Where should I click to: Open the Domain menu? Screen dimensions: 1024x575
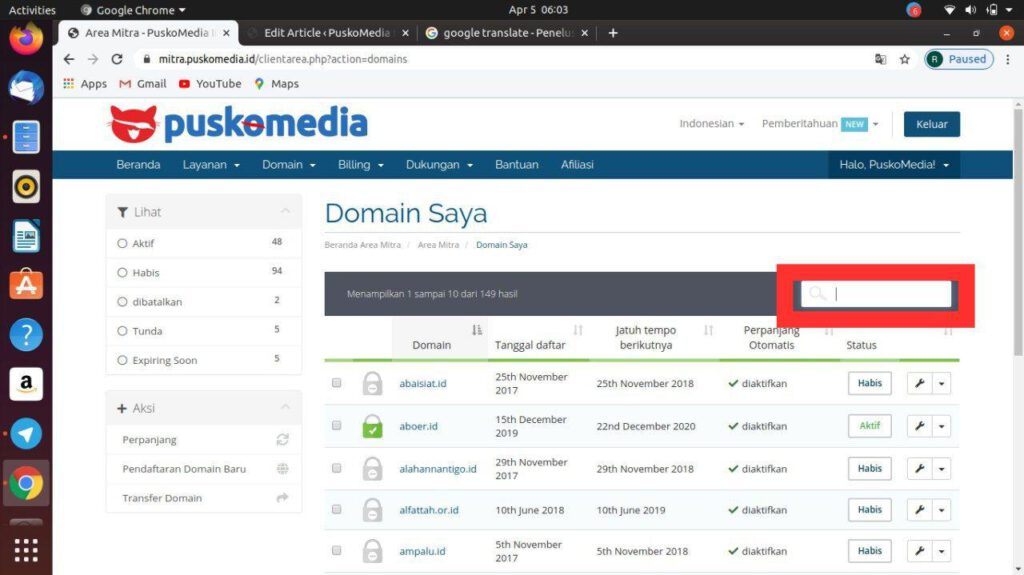pyautogui.click(x=289, y=165)
